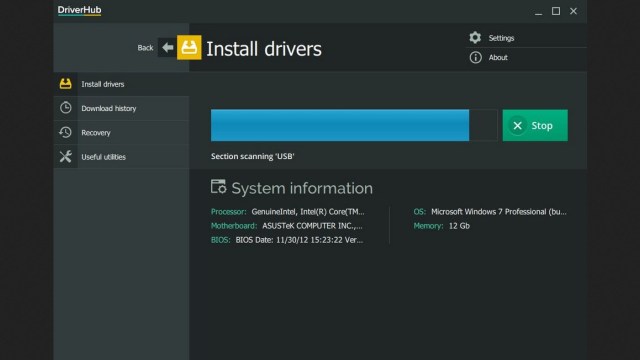Open the About menu entry
640x360 pixels.
pyautogui.click(x=498, y=58)
